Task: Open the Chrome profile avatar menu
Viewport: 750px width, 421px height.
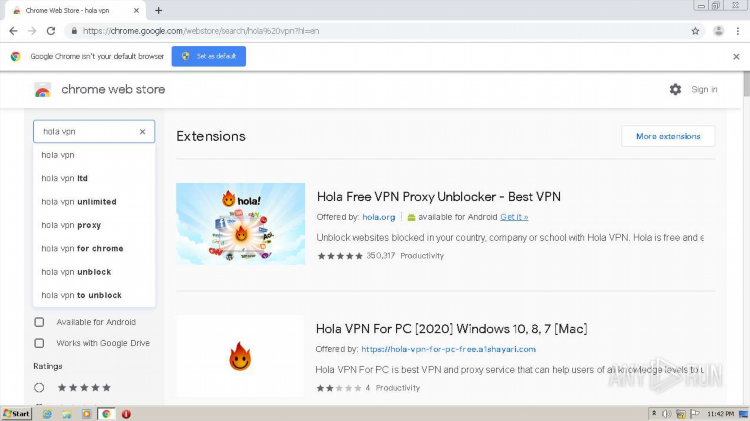Action: pyautogui.click(x=718, y=31)
